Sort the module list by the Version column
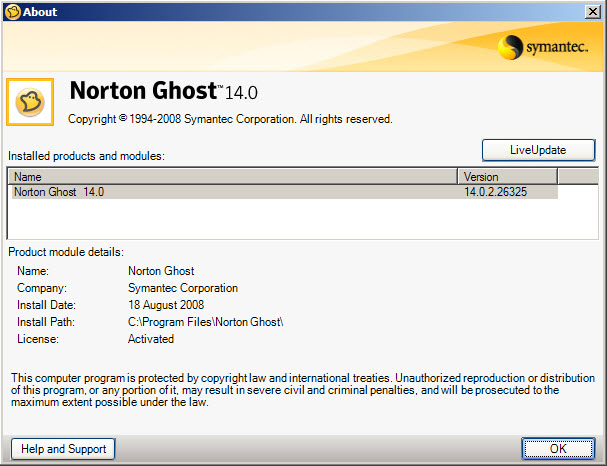Image resolution: width=607 pixels, height=466 pixels. [508, 177]
